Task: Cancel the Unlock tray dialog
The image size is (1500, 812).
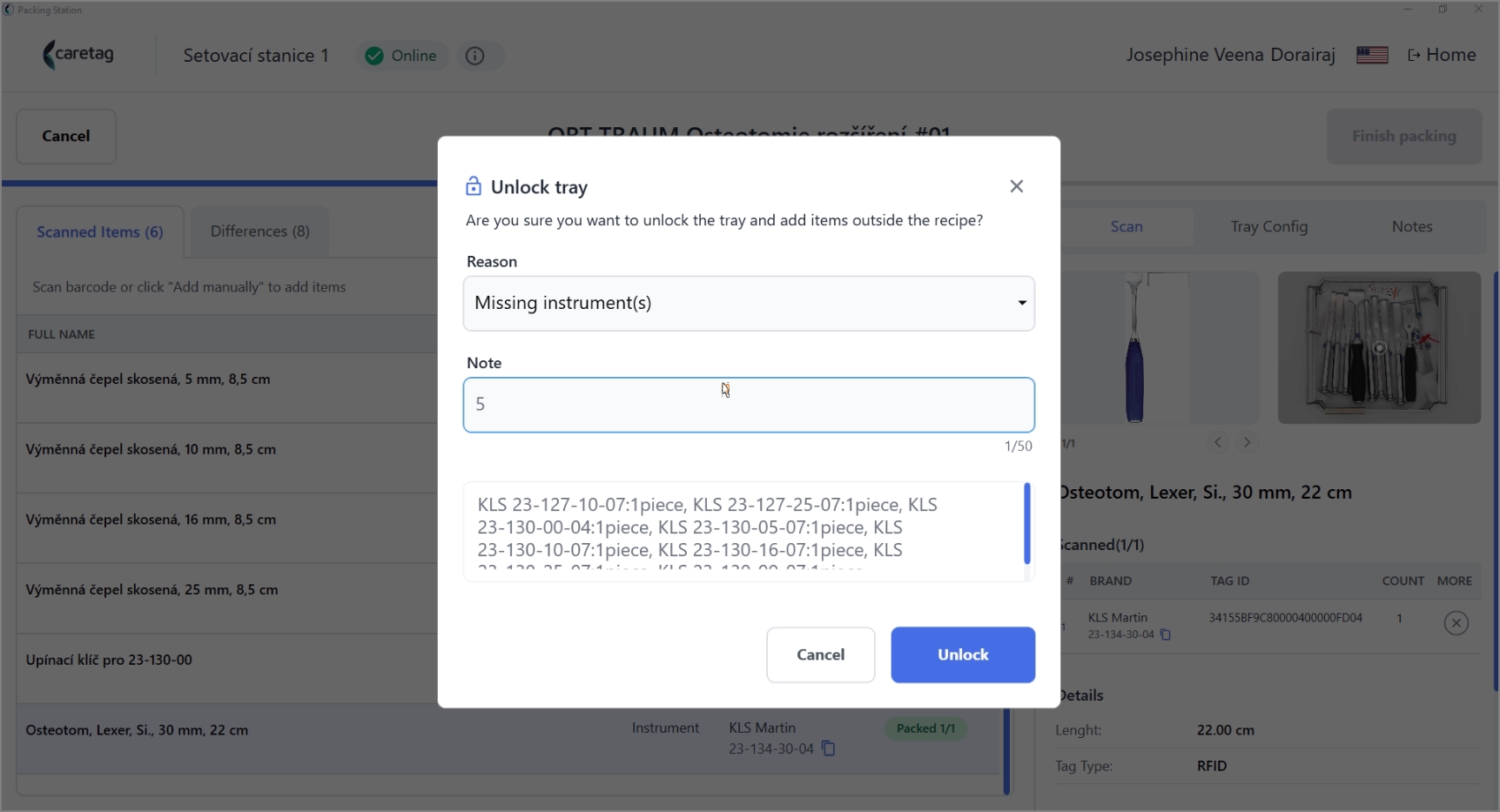Action: pos(820,654)
